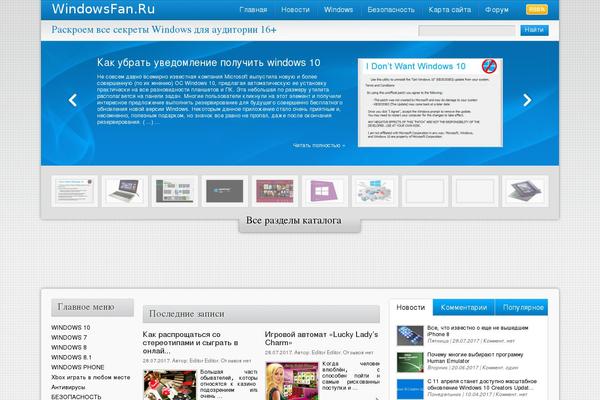
Task: Open the I Don't Want Windows 10 image
Action: [x=430, y=103]
